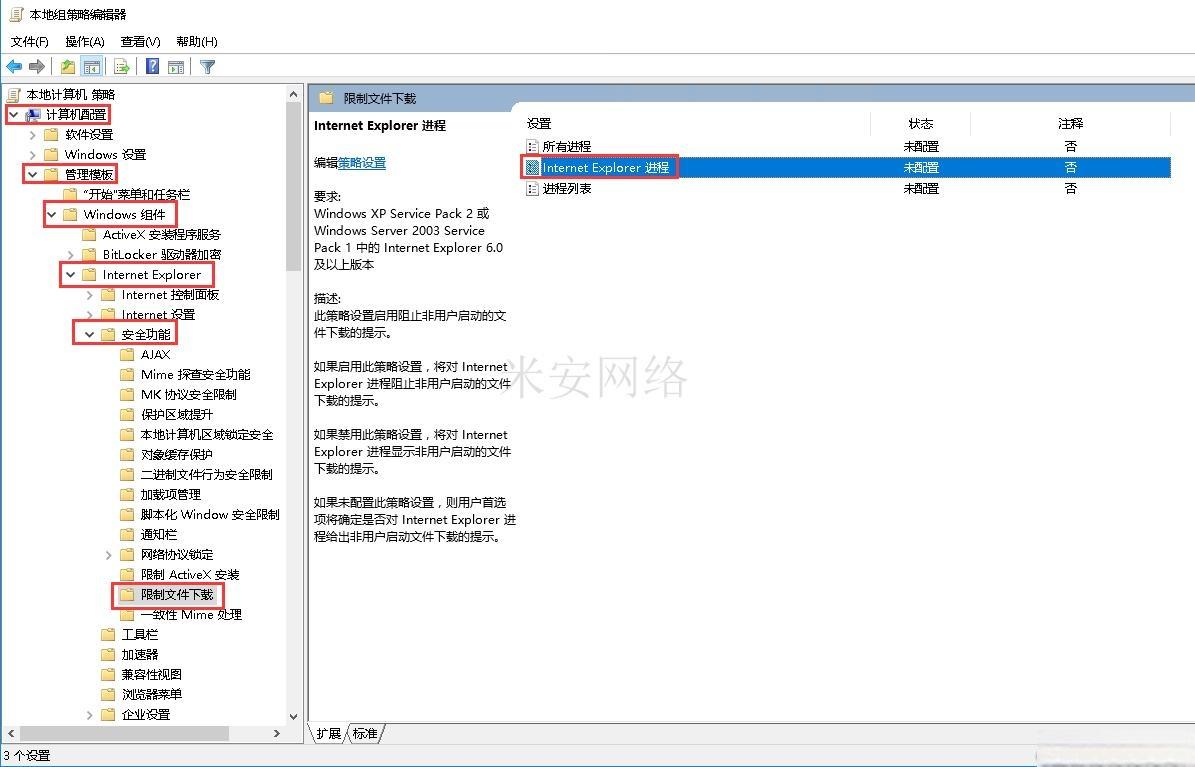Select the 所有进程 setting row
1195x767 pixels.
[x=847, y=146]
